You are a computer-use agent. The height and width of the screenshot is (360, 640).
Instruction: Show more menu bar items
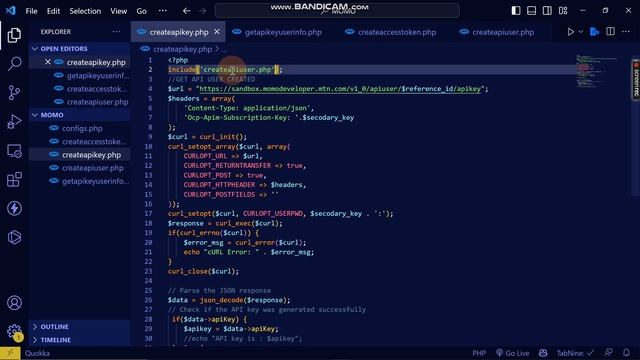162,11
